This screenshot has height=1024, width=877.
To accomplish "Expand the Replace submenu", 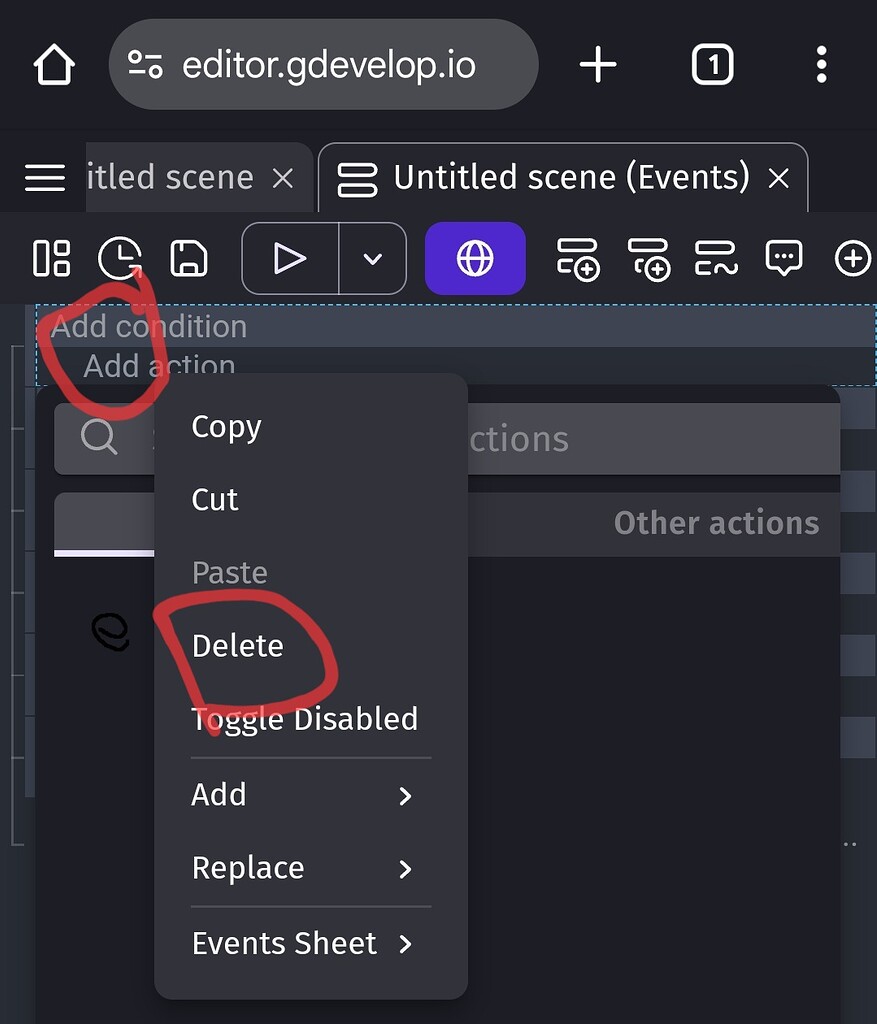I will (248, 869).
